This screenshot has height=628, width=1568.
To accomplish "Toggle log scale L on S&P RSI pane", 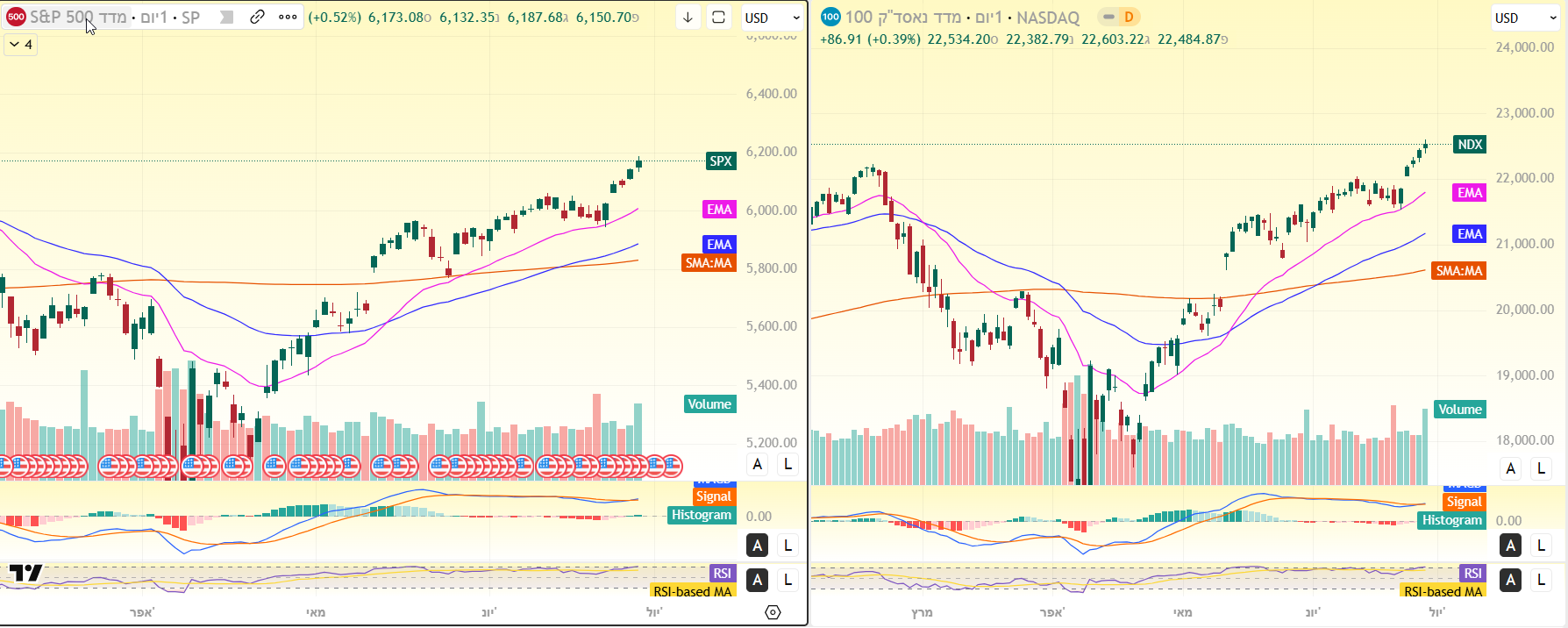I will click(x=788, y=580).
